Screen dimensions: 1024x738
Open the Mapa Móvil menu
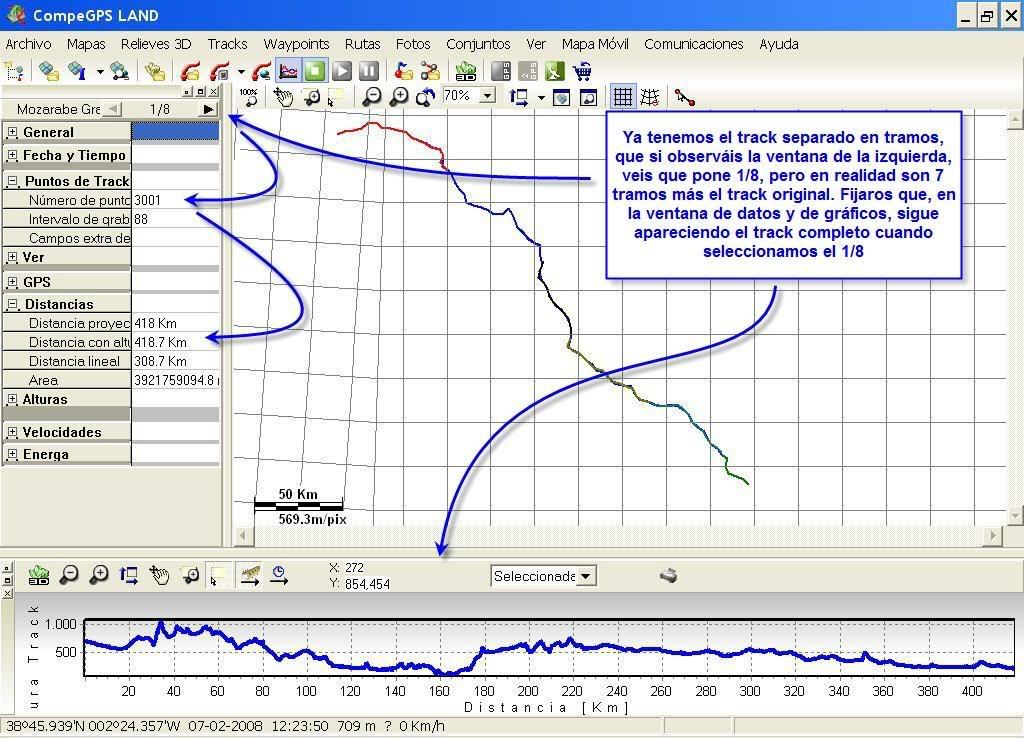[x=595, y=44]
